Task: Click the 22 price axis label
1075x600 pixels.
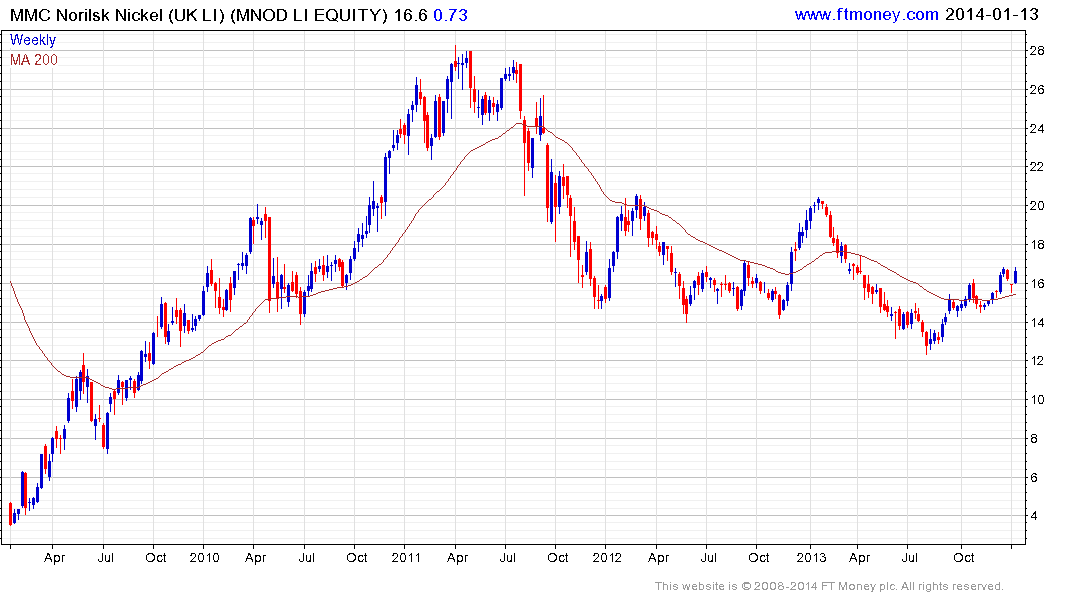Action: tap(1037, 167)
